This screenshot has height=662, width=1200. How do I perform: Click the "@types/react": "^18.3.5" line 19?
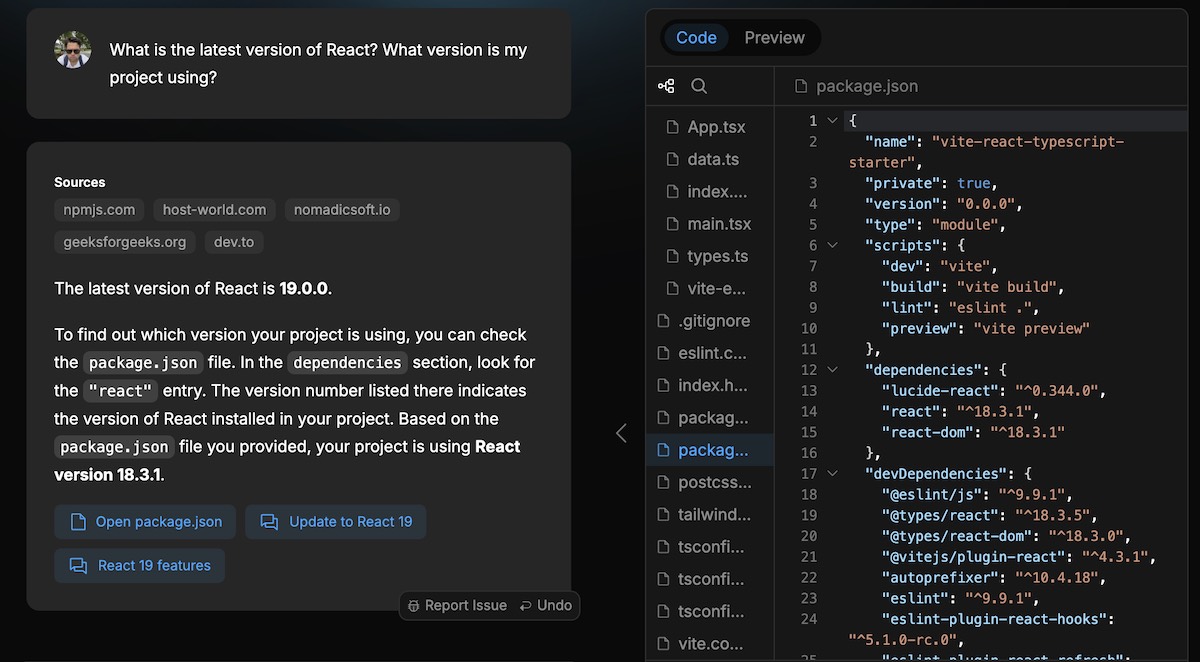(x=989, y=516)
